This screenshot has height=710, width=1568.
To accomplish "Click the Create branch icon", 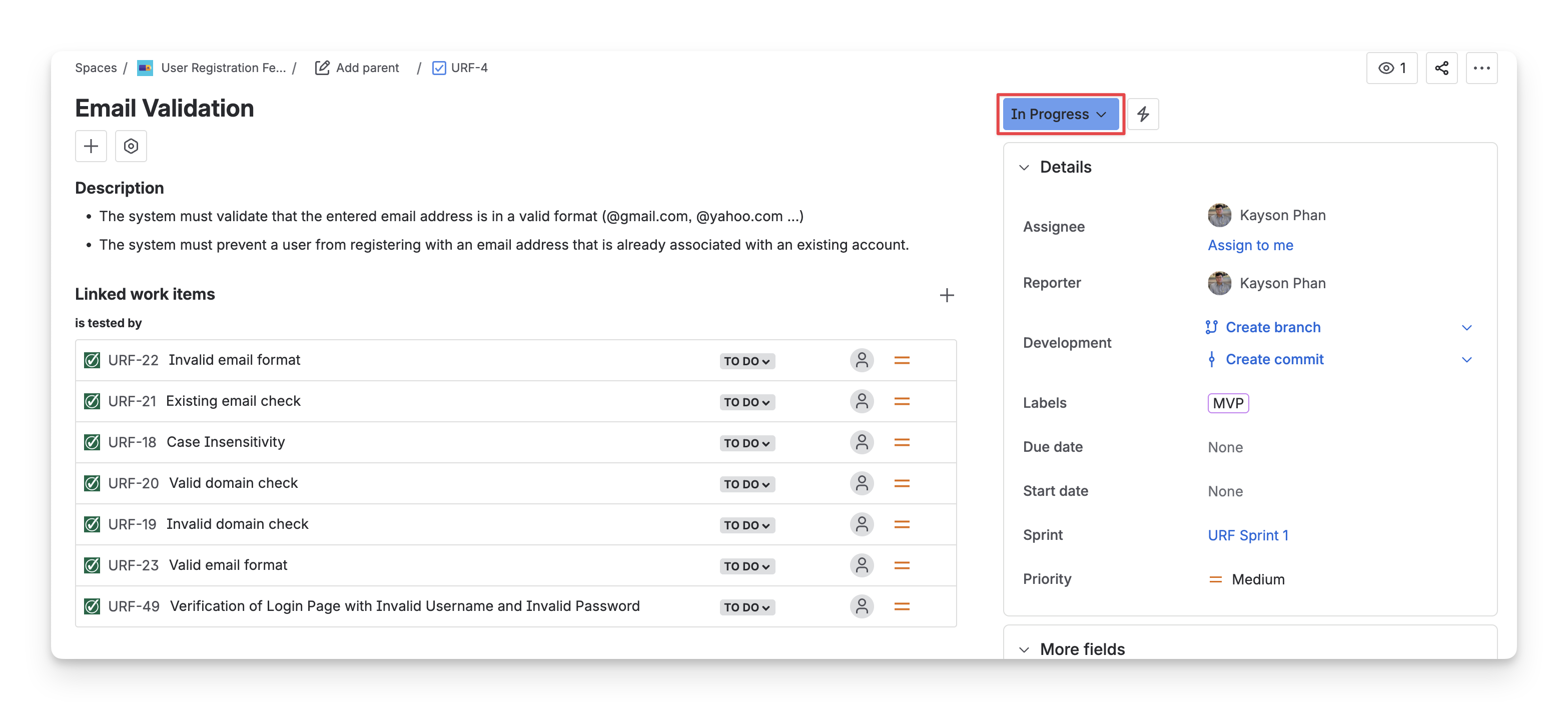I will pyautogui.click(x=1211, y=327).
